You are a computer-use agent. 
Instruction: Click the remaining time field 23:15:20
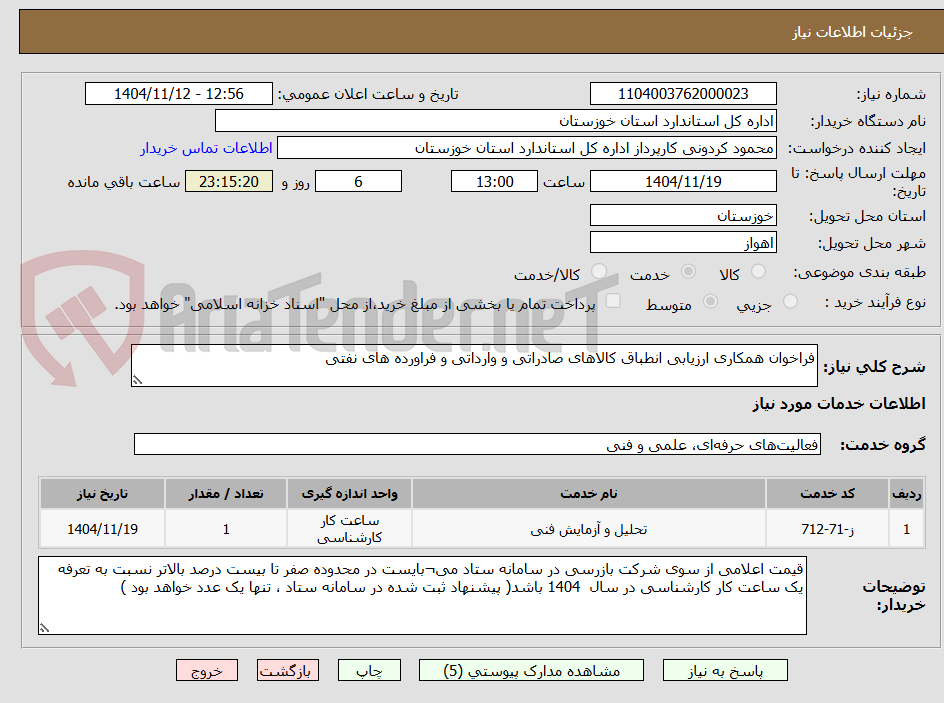pos(229,181)
